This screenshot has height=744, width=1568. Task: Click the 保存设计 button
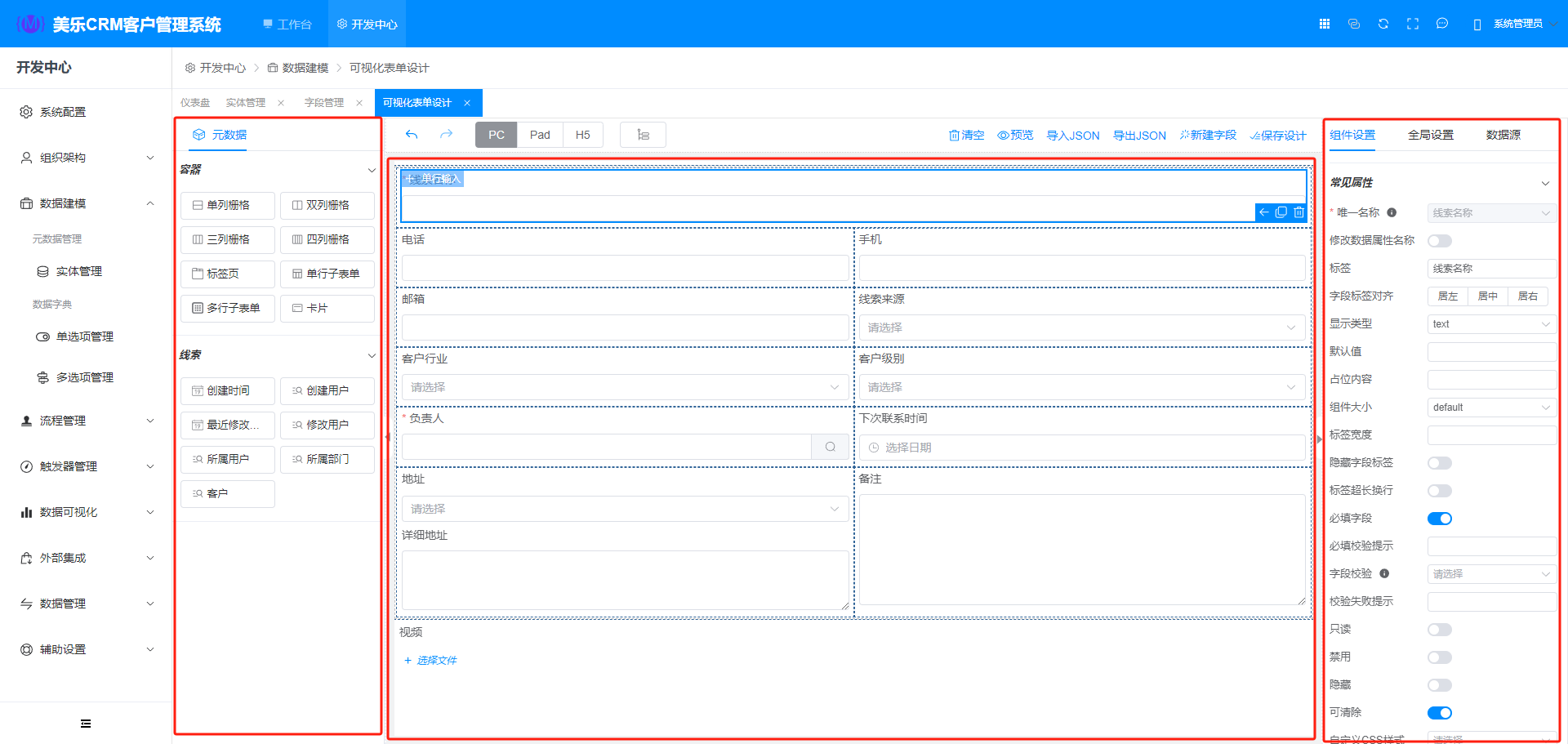(x=1278, y=136)
